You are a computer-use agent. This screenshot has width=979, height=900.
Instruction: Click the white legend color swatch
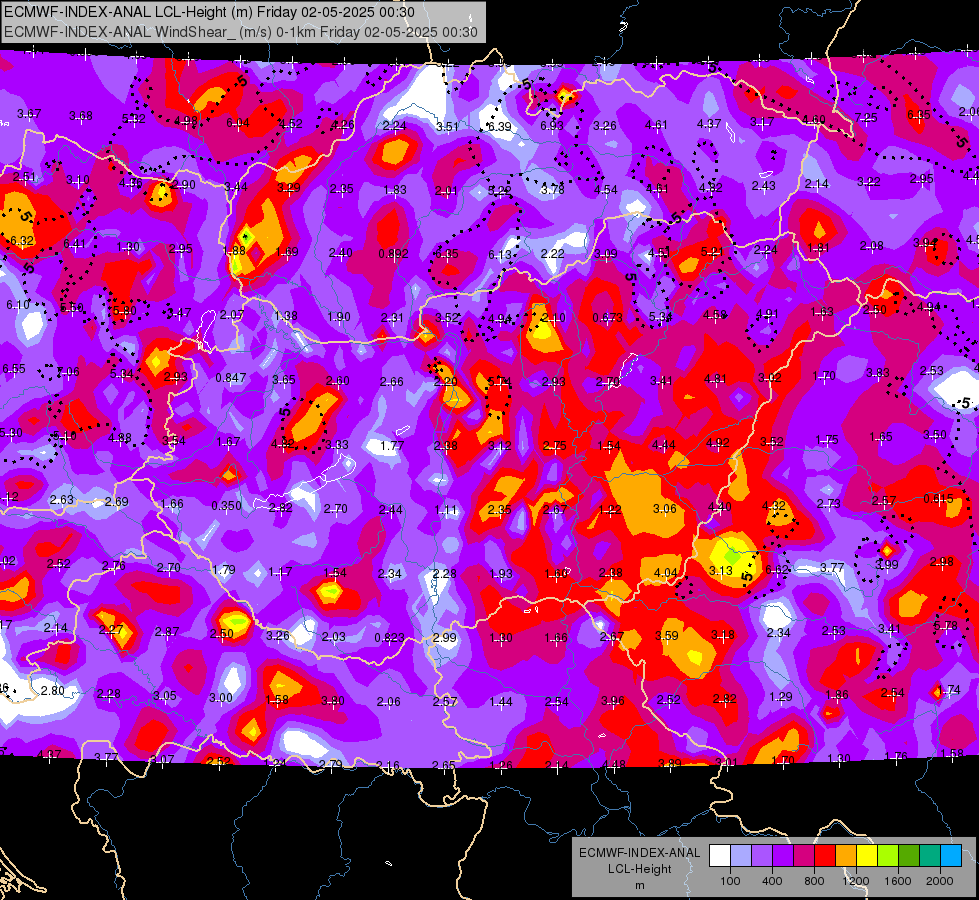point(720,856)
